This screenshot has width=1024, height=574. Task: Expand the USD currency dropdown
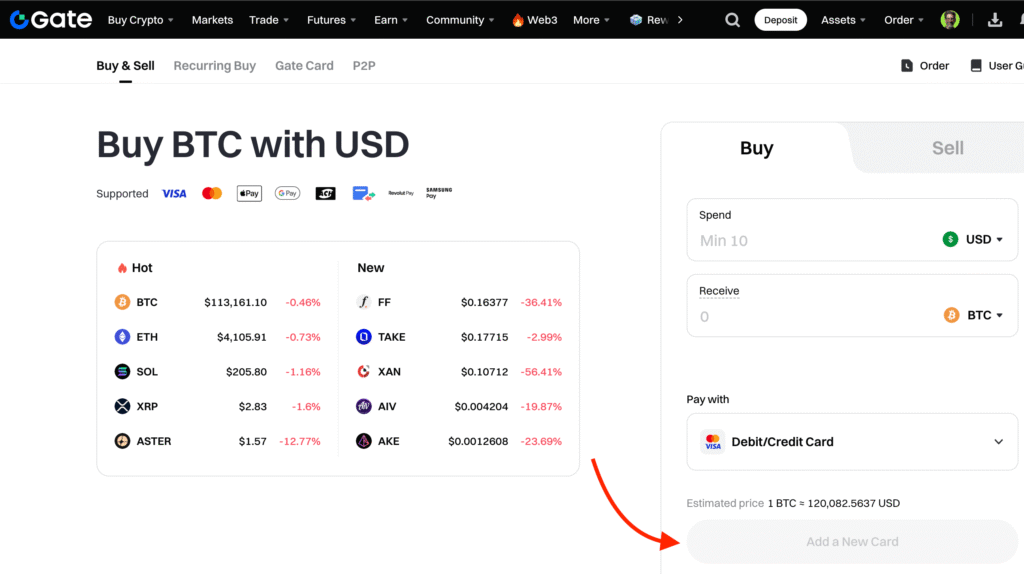click(973, 239)
